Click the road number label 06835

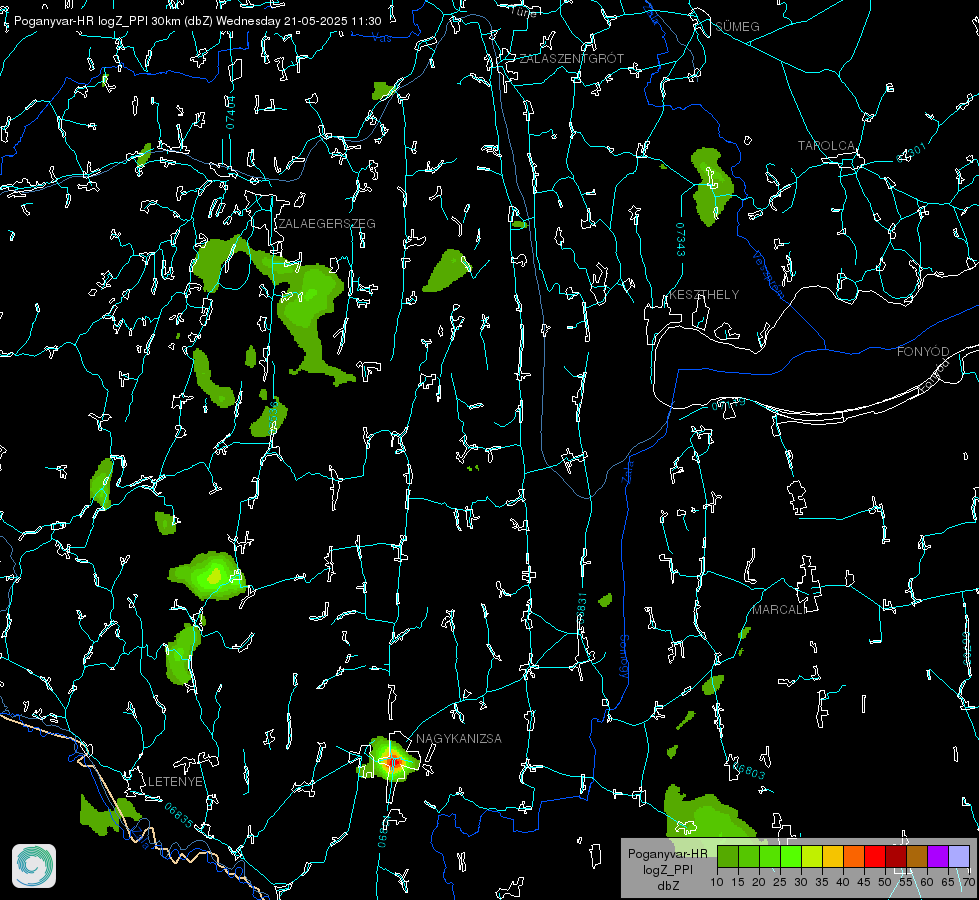coord(179,816)
